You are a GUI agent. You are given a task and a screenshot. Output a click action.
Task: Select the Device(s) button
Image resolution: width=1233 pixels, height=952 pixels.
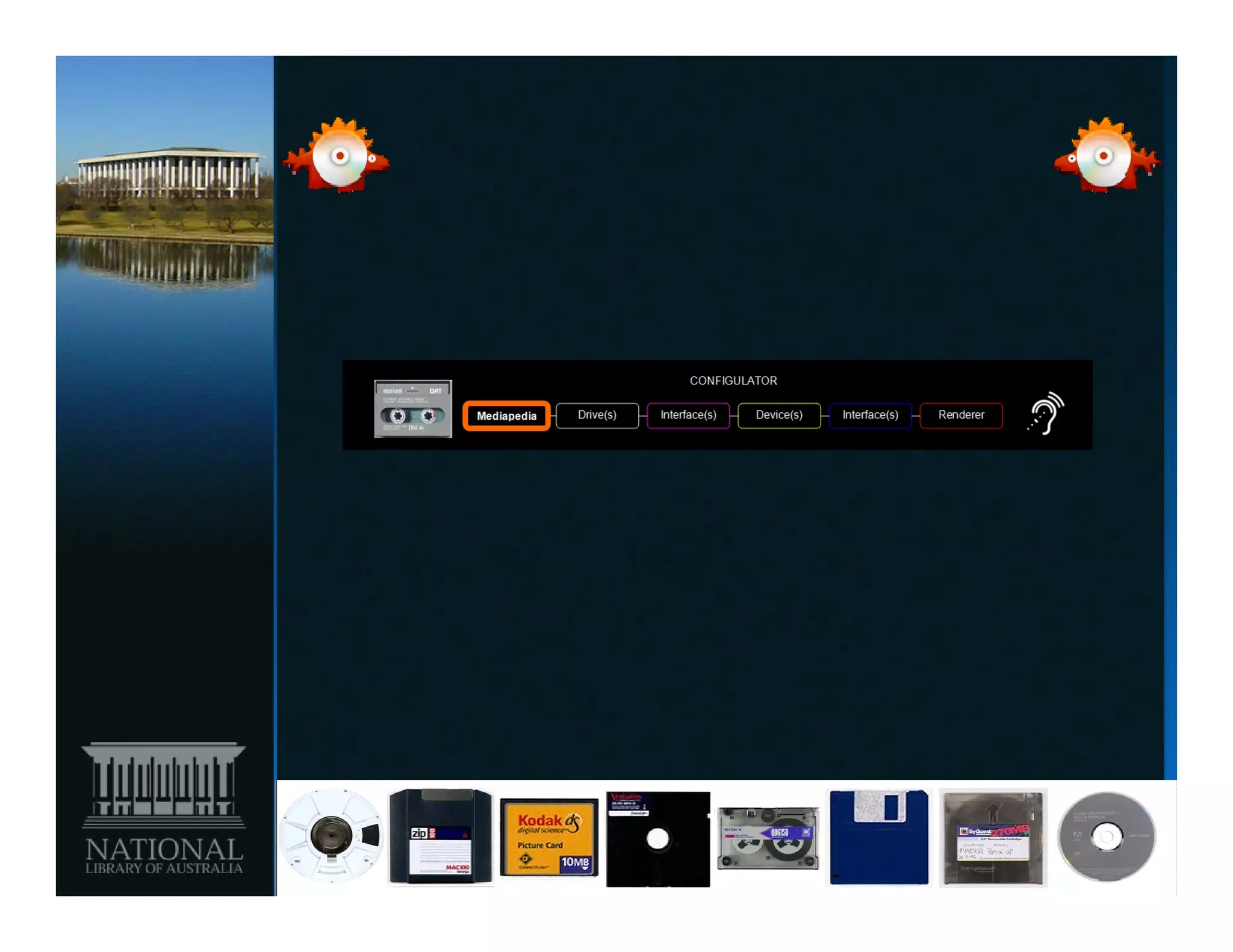point(779,415)
